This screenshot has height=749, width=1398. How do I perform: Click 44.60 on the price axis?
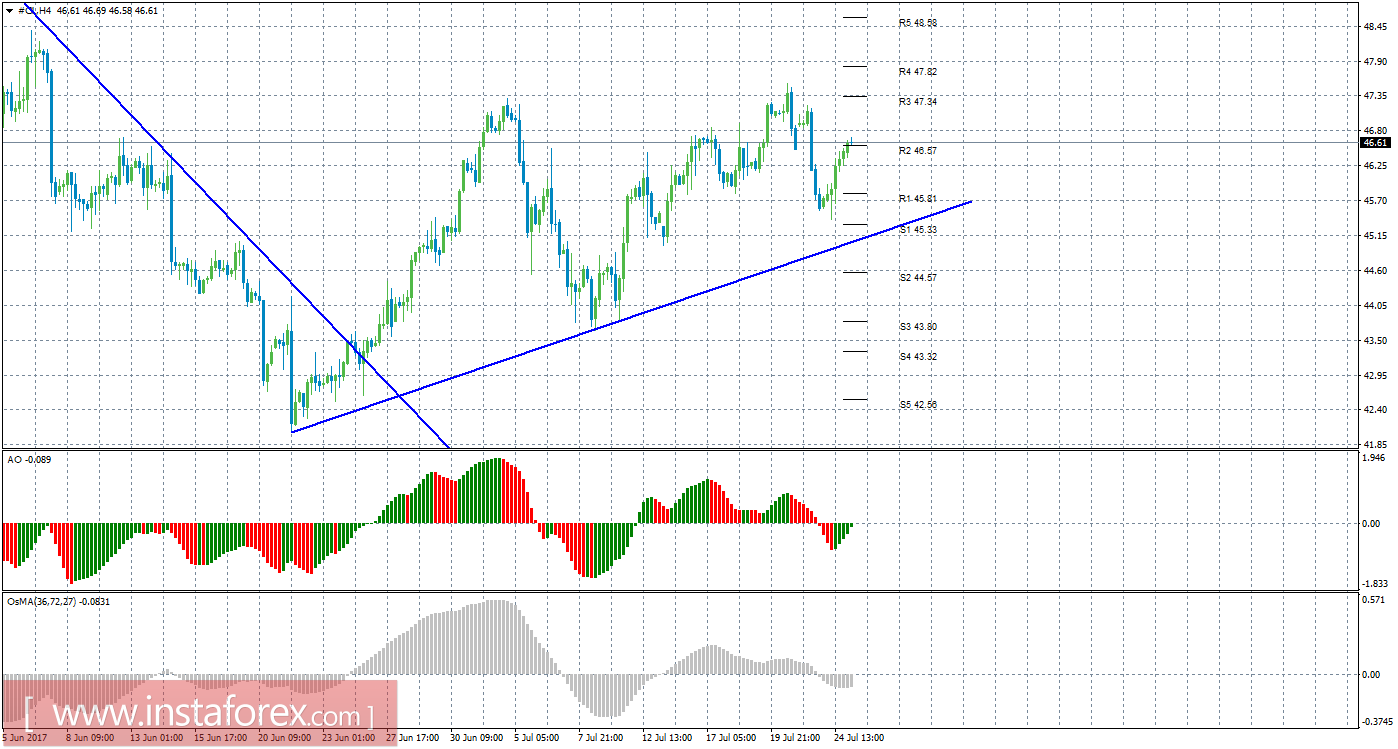(x=1375, y=271)
